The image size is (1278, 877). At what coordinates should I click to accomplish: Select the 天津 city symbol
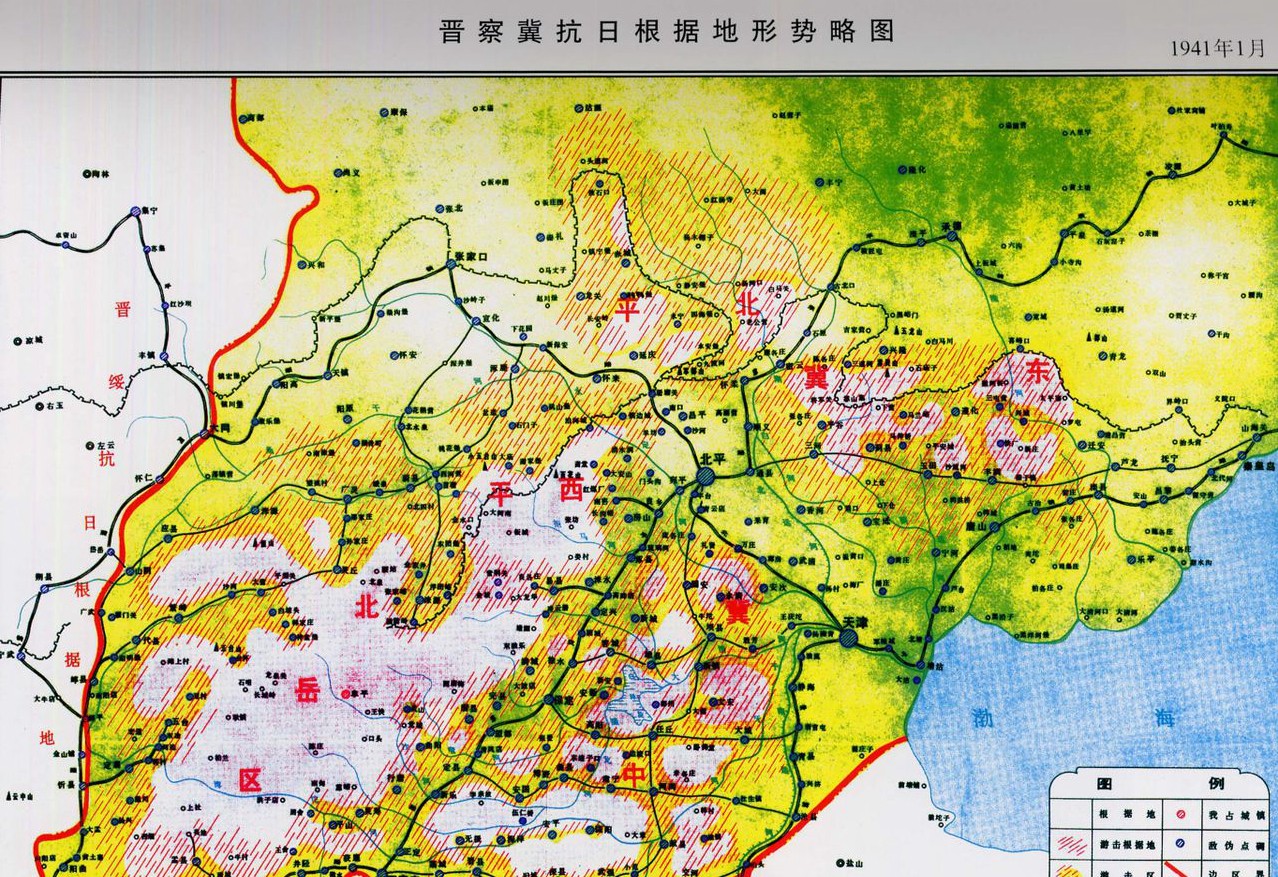tap(848, 639)
